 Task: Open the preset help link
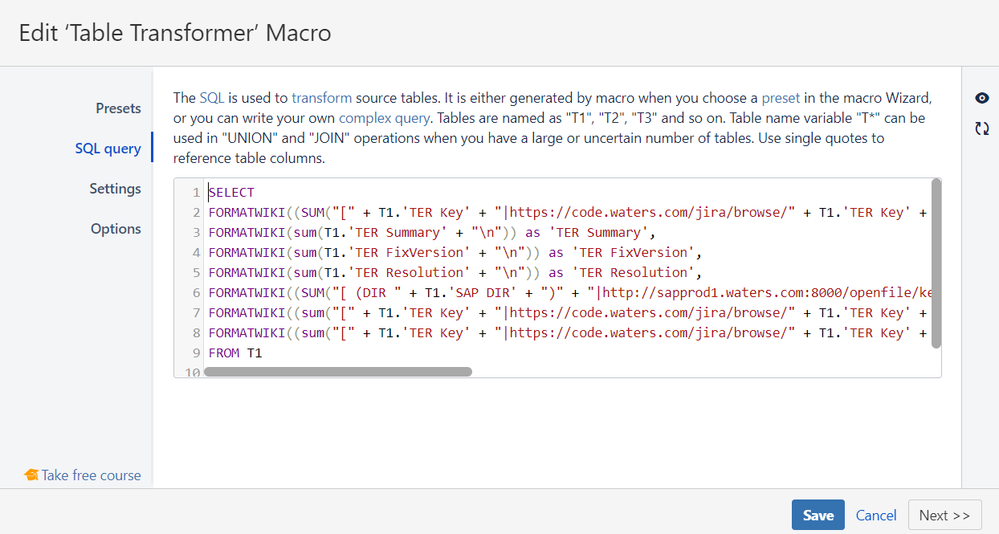point(780,98)
